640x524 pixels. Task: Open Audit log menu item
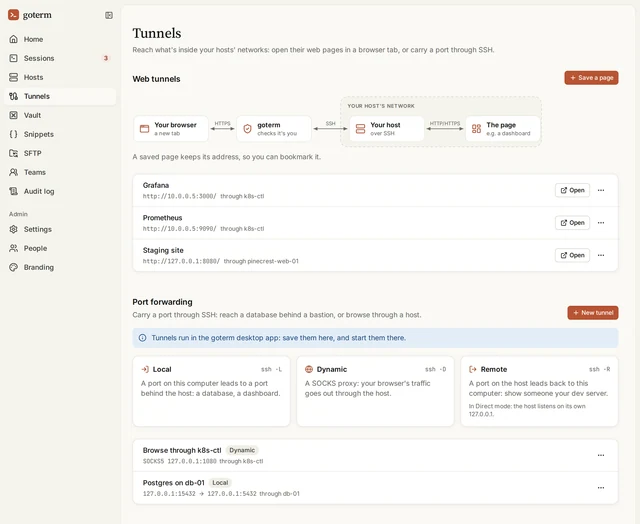point(60,191)
